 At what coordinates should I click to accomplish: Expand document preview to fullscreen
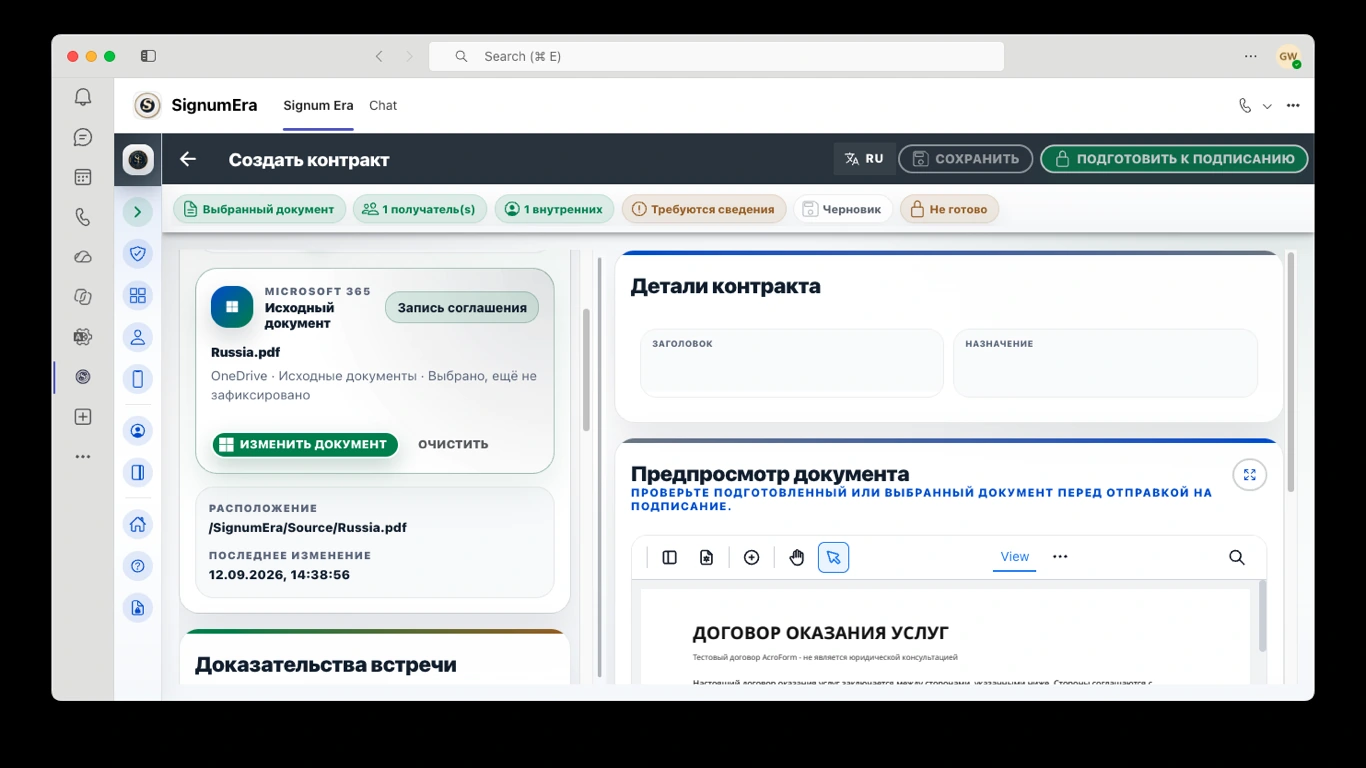pyautogui.click(x=1249, y=475)
